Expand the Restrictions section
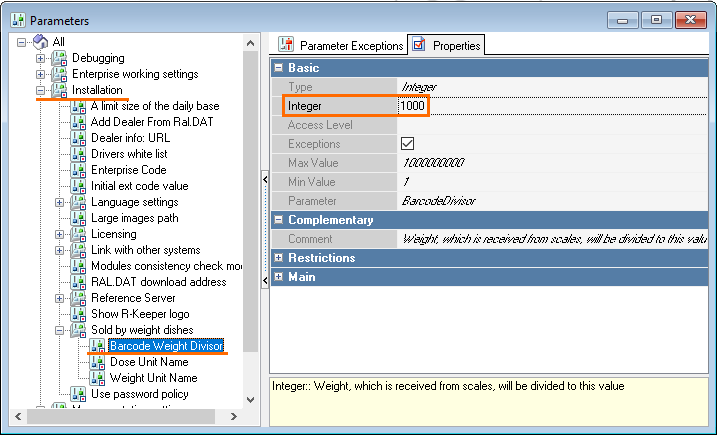This screenshot has height=435, width=717. [x=278, y=258]
